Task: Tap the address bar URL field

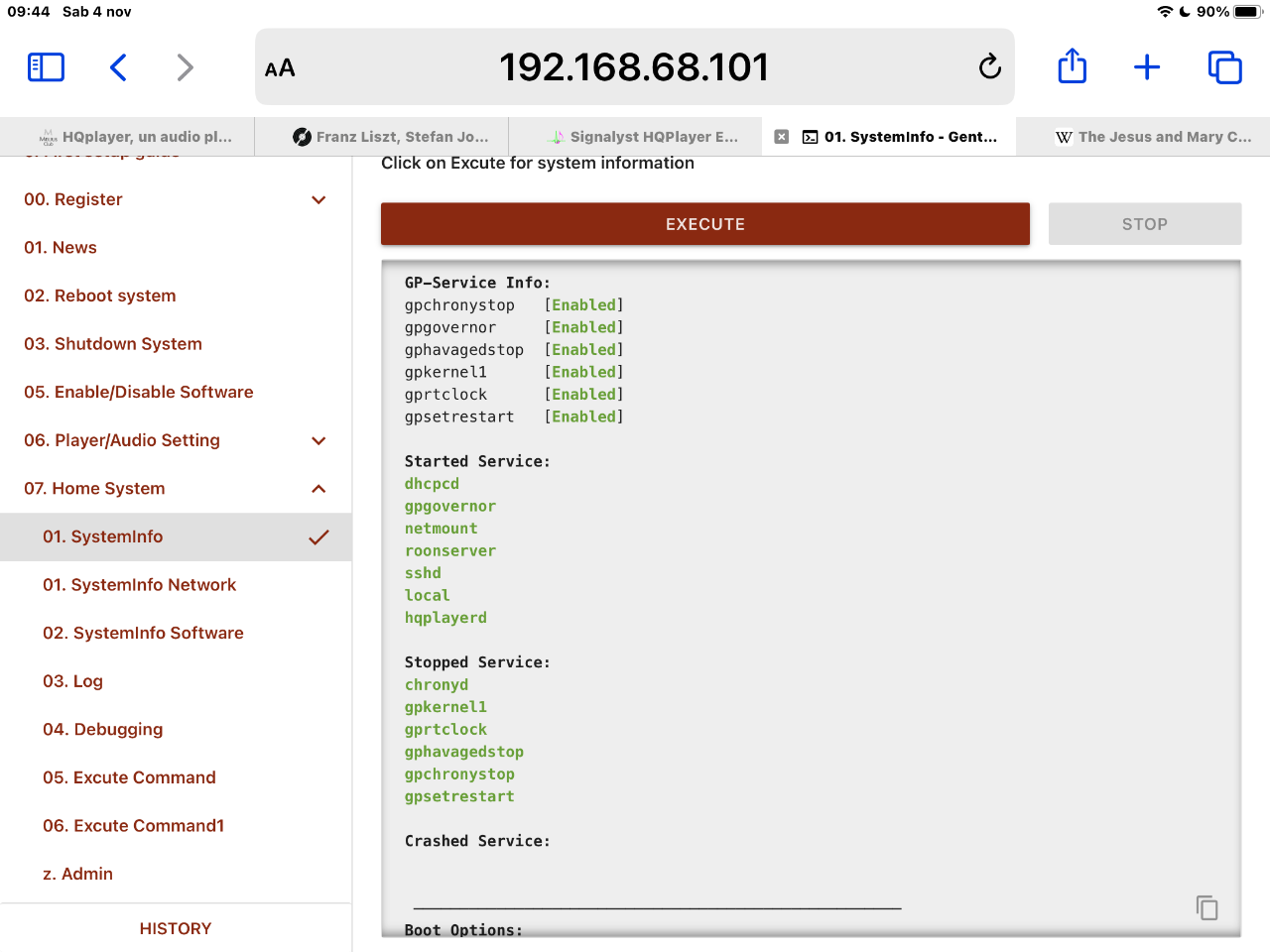Action: (x=633, y=67)
